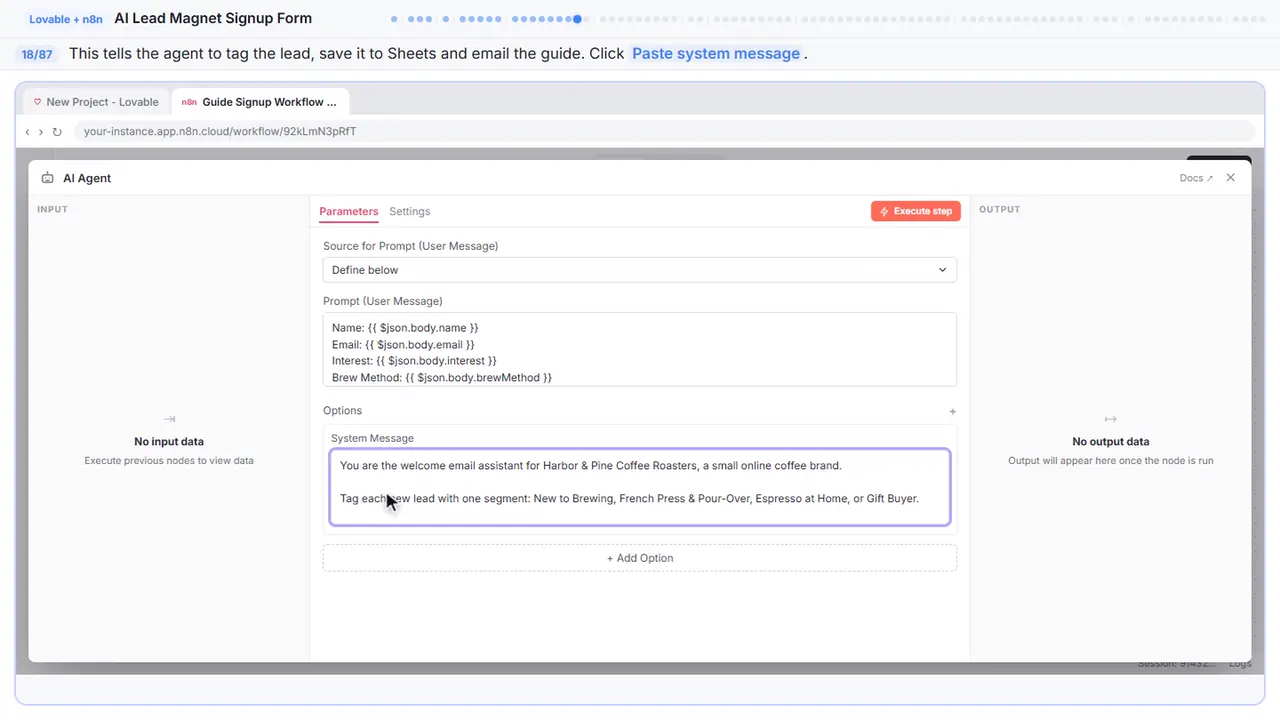Click the browser forward arrow
This screenshot has height=720, width=1280.
coord(41,132)
